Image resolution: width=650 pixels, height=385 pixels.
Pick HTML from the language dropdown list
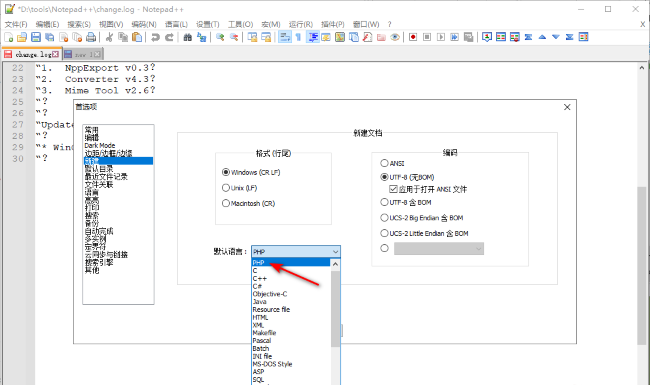click(291, 317)
